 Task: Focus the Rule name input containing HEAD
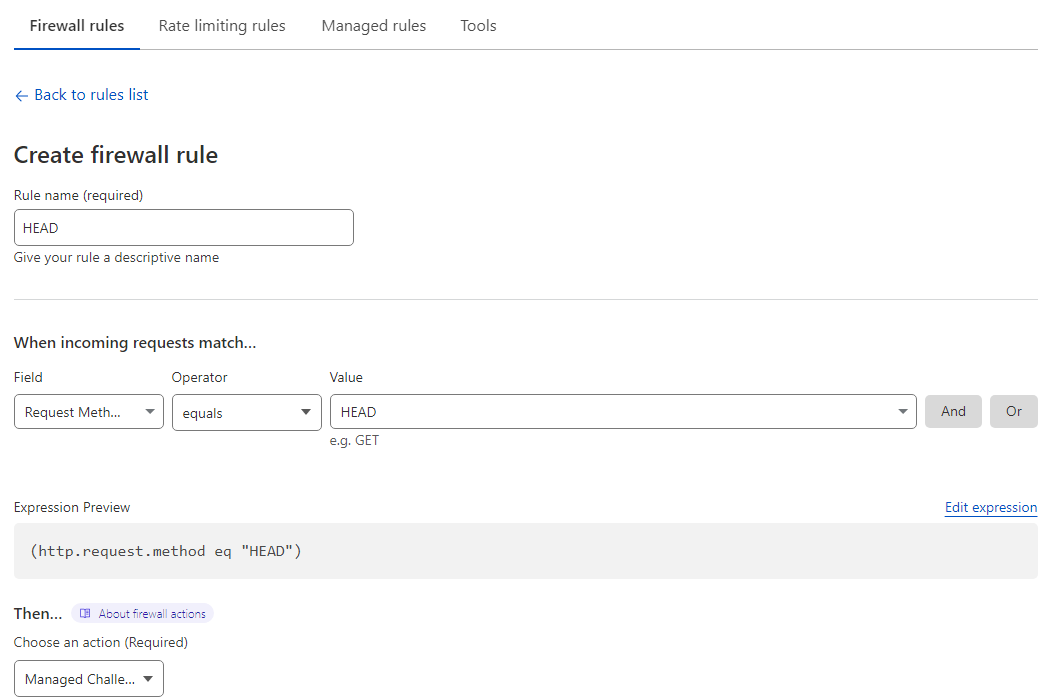click(x=183, y=228)
